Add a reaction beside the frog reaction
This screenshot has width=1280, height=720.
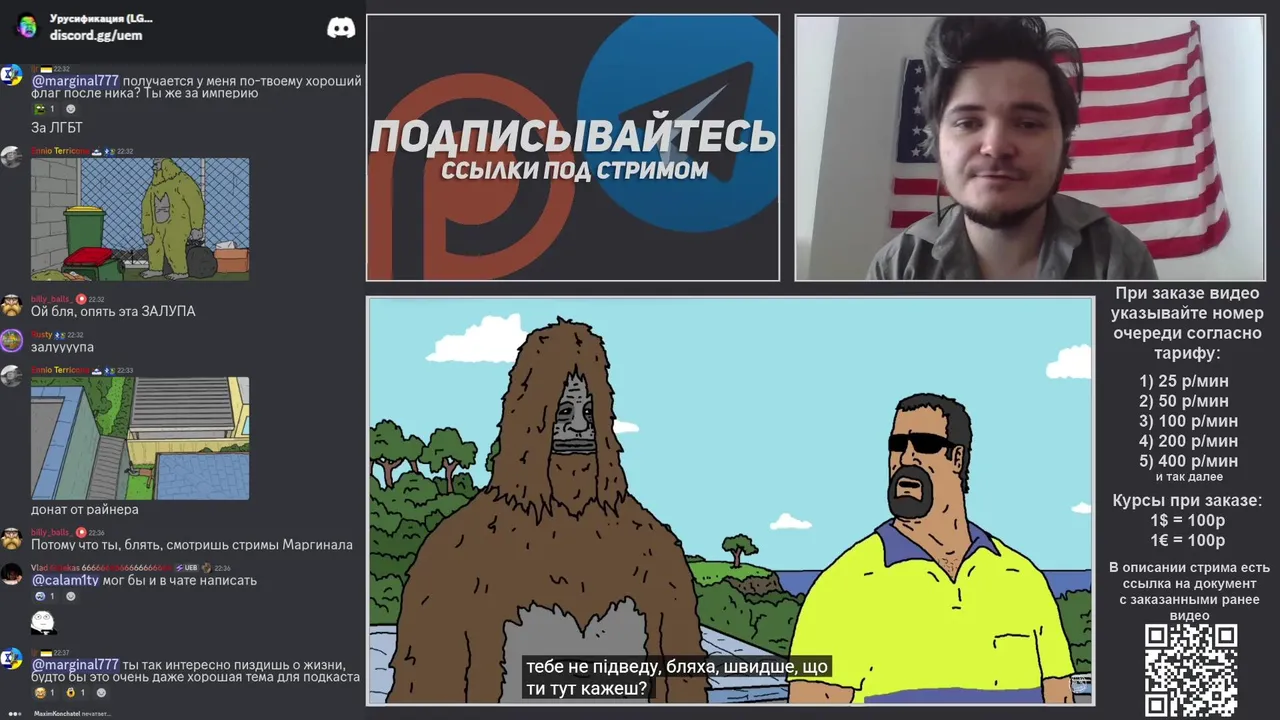click(70, 109)
